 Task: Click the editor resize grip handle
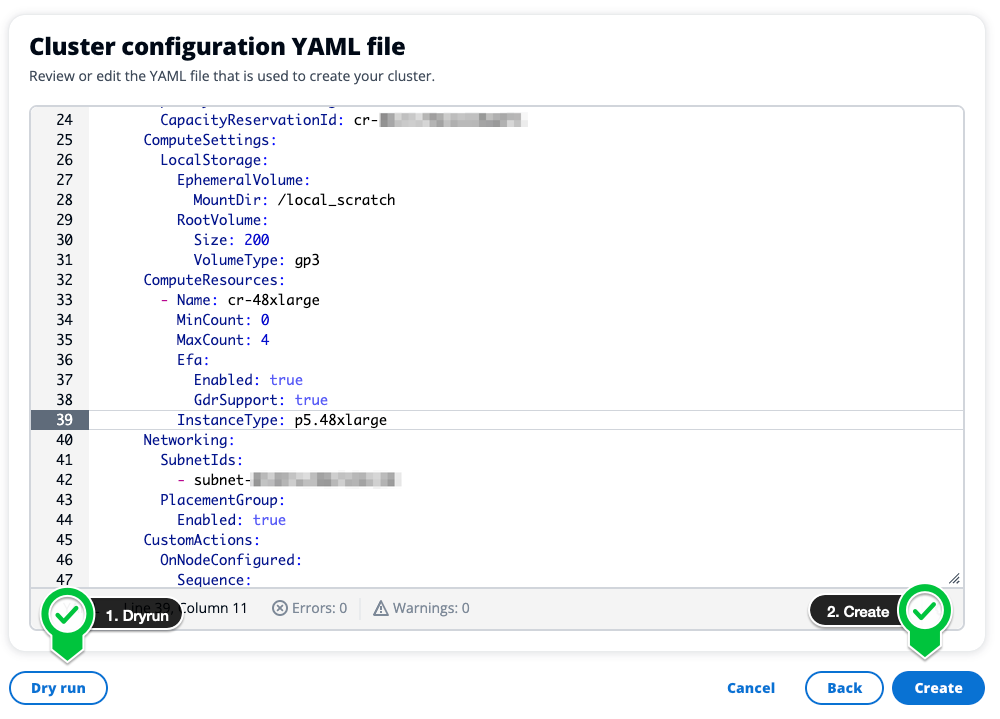955,578
